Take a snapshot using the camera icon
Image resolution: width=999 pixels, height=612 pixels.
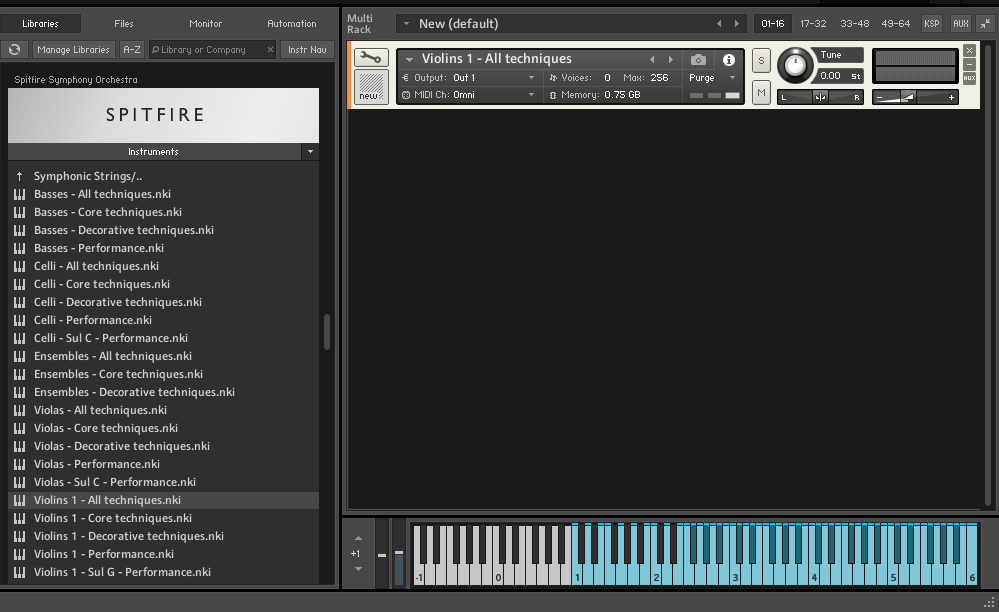(698, 59)
